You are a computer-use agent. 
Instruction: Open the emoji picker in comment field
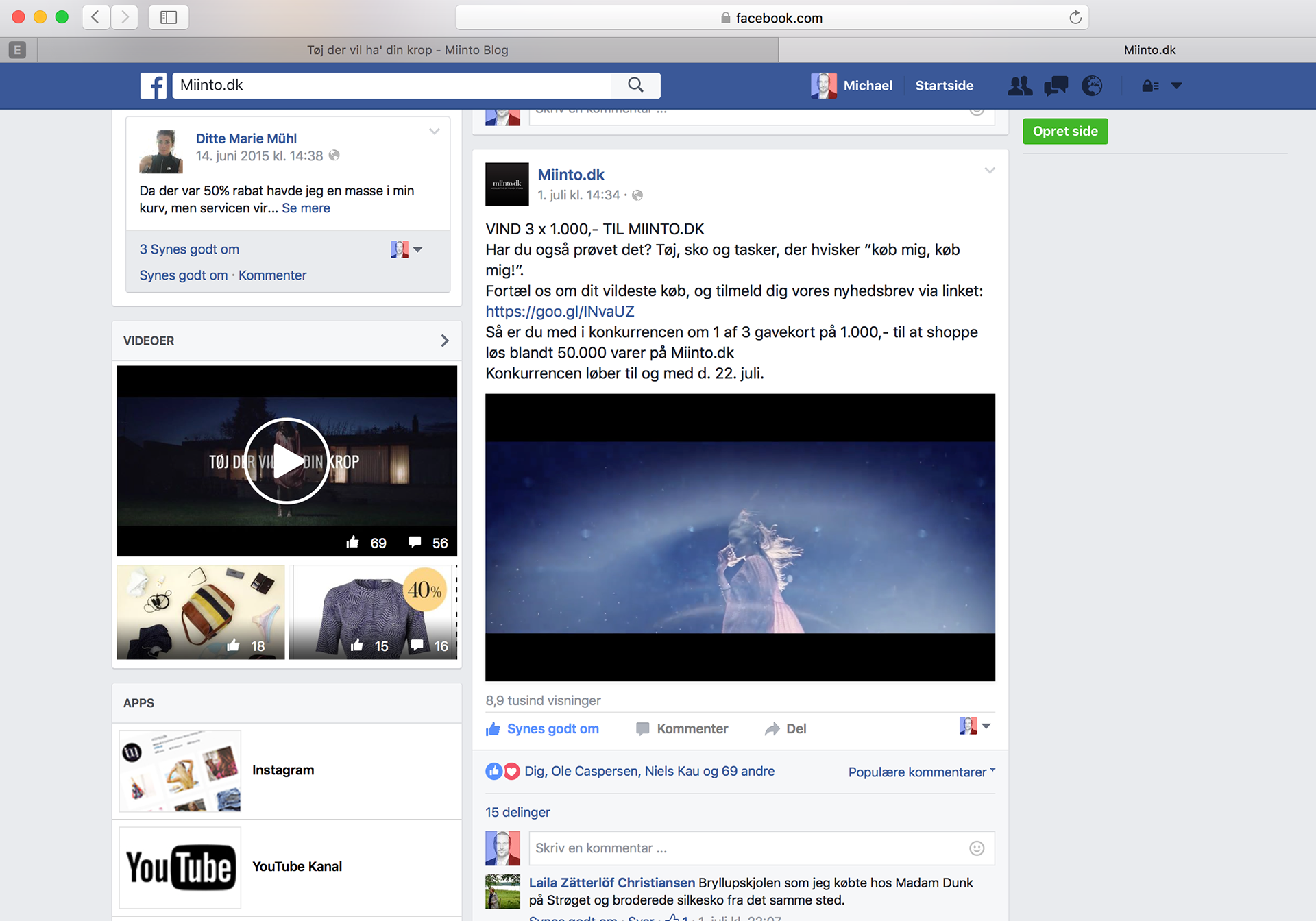pos(977,848)
